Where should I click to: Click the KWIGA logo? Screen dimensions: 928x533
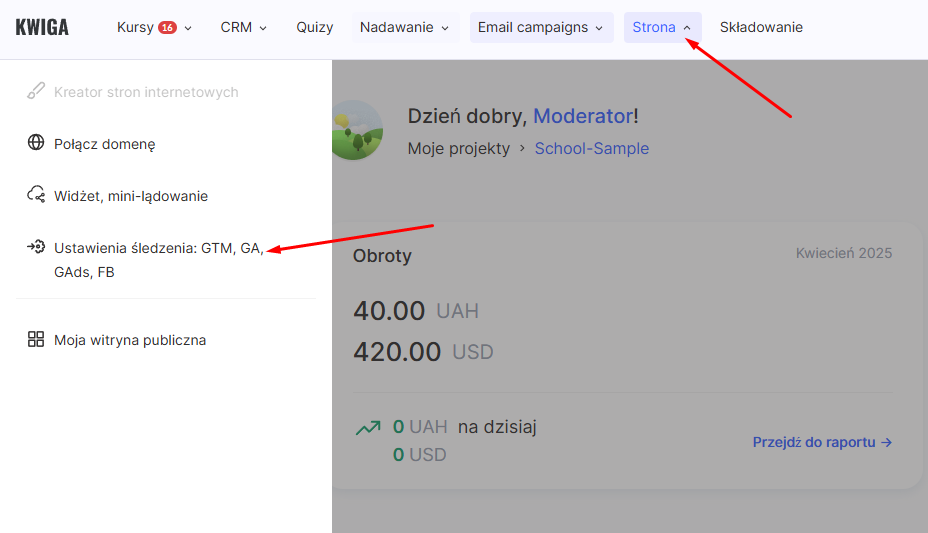[x=42, y=27]
